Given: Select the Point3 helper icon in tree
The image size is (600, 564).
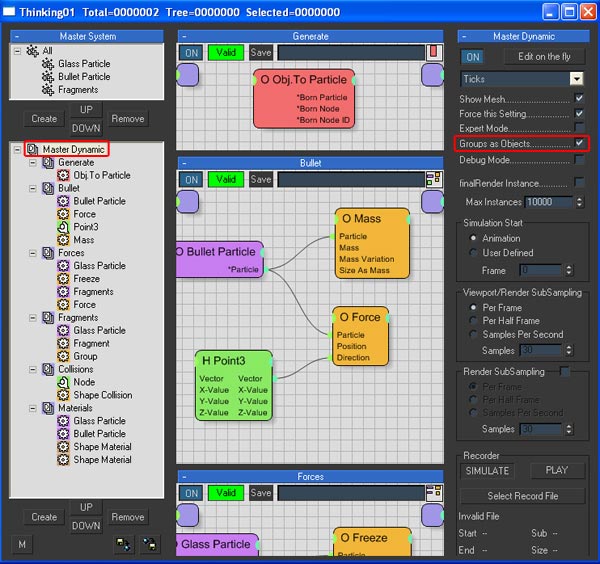Looking at the screenshot, I should [63, 227].
